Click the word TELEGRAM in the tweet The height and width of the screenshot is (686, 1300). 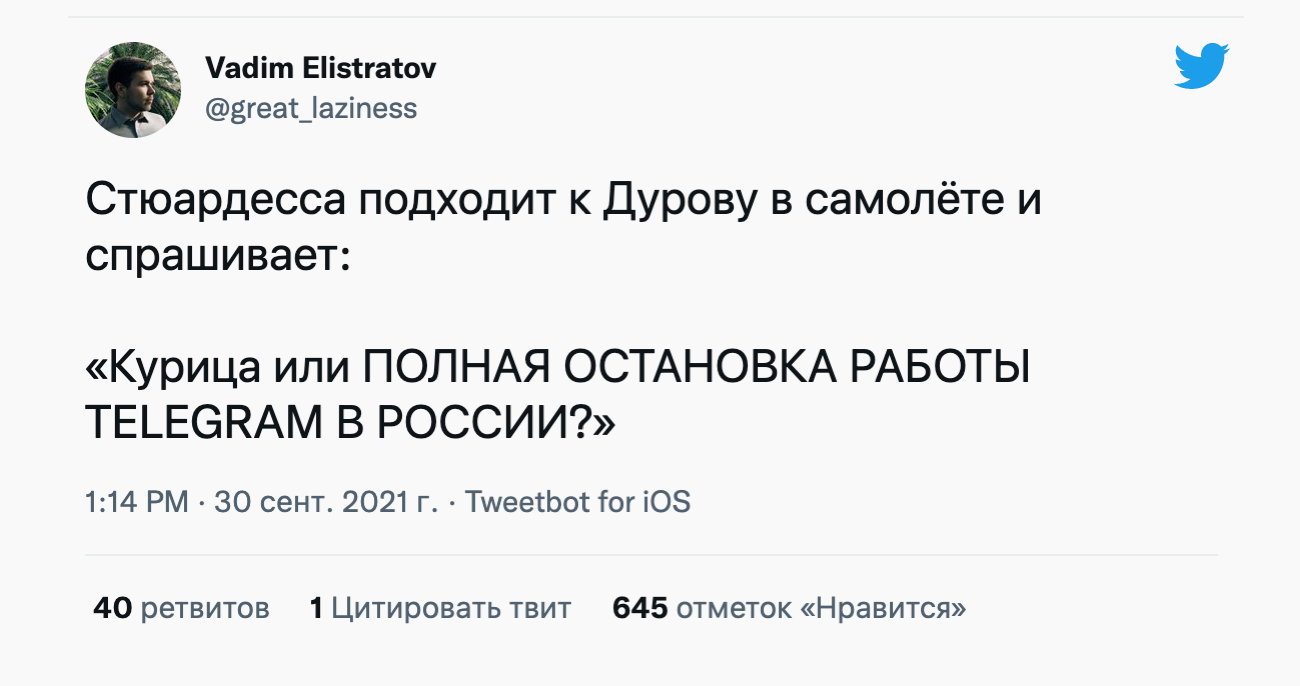pos(199,425)
